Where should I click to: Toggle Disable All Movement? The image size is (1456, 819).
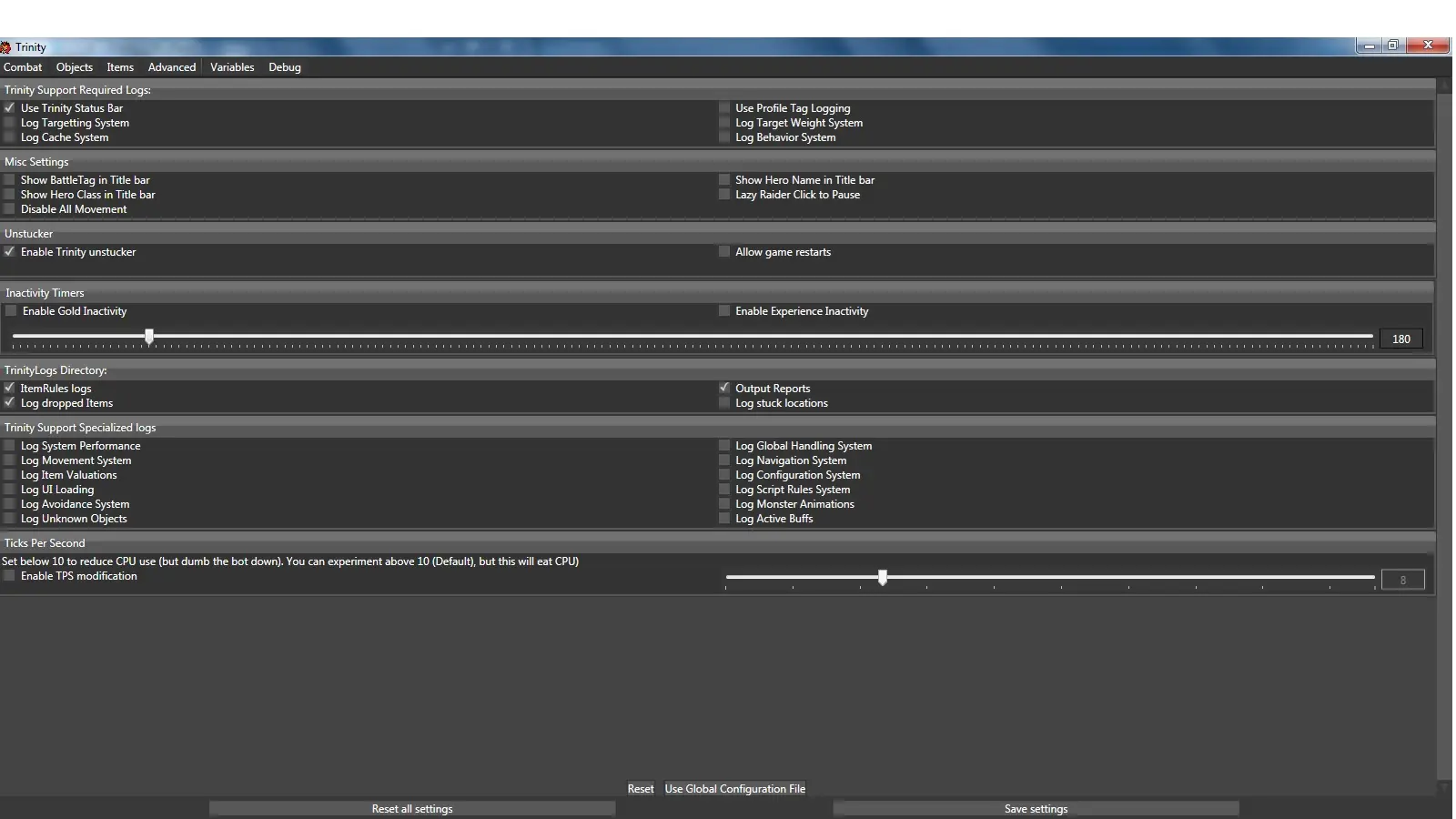pyautogui.click(x=10, y=208)
